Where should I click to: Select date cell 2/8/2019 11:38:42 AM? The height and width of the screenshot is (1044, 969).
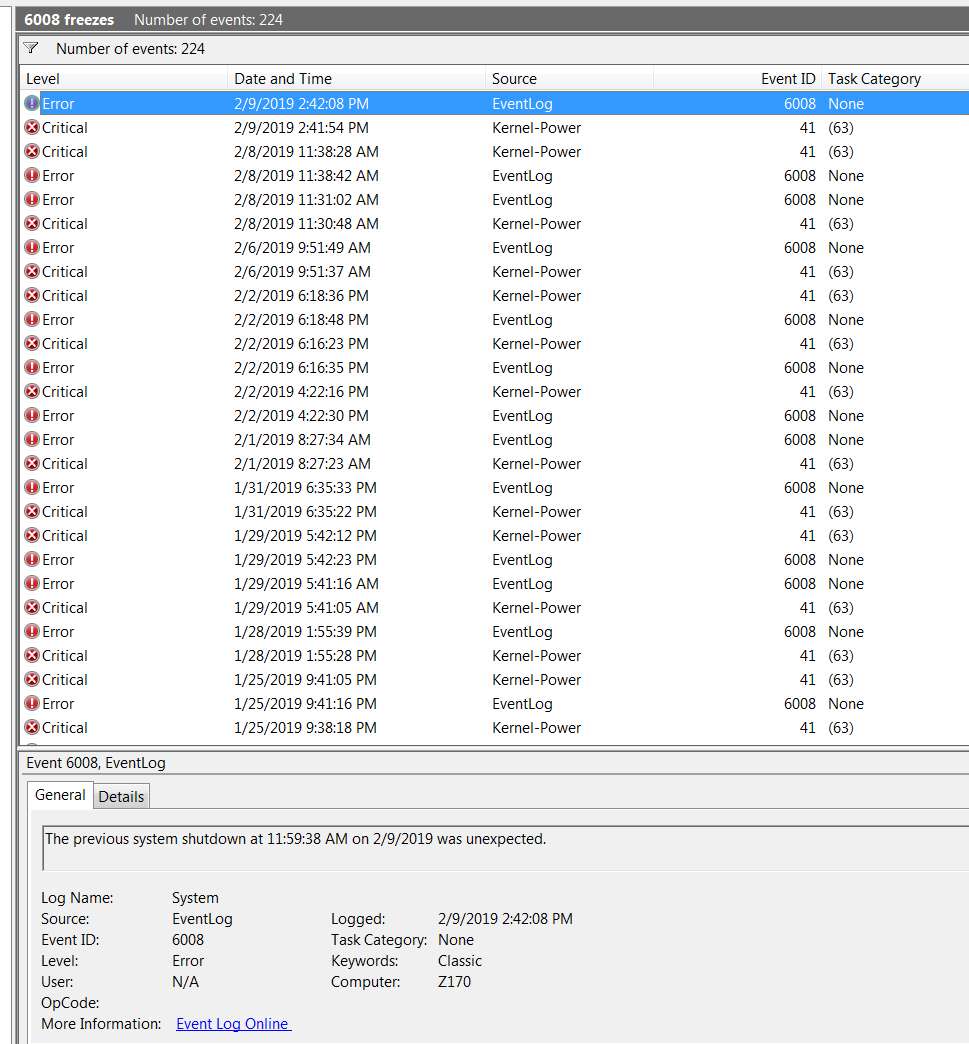coord(306,175)
